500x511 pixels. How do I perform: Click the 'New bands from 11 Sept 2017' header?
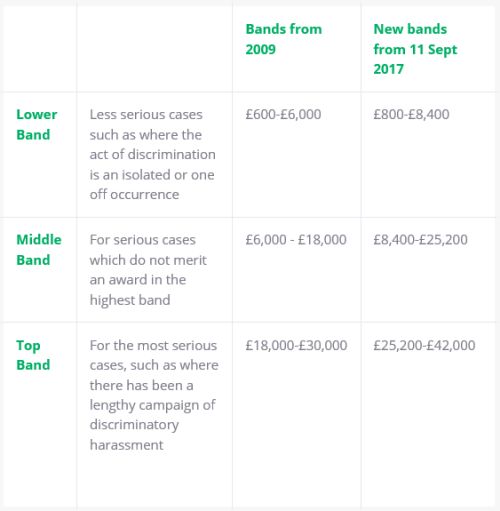(415, 49)
